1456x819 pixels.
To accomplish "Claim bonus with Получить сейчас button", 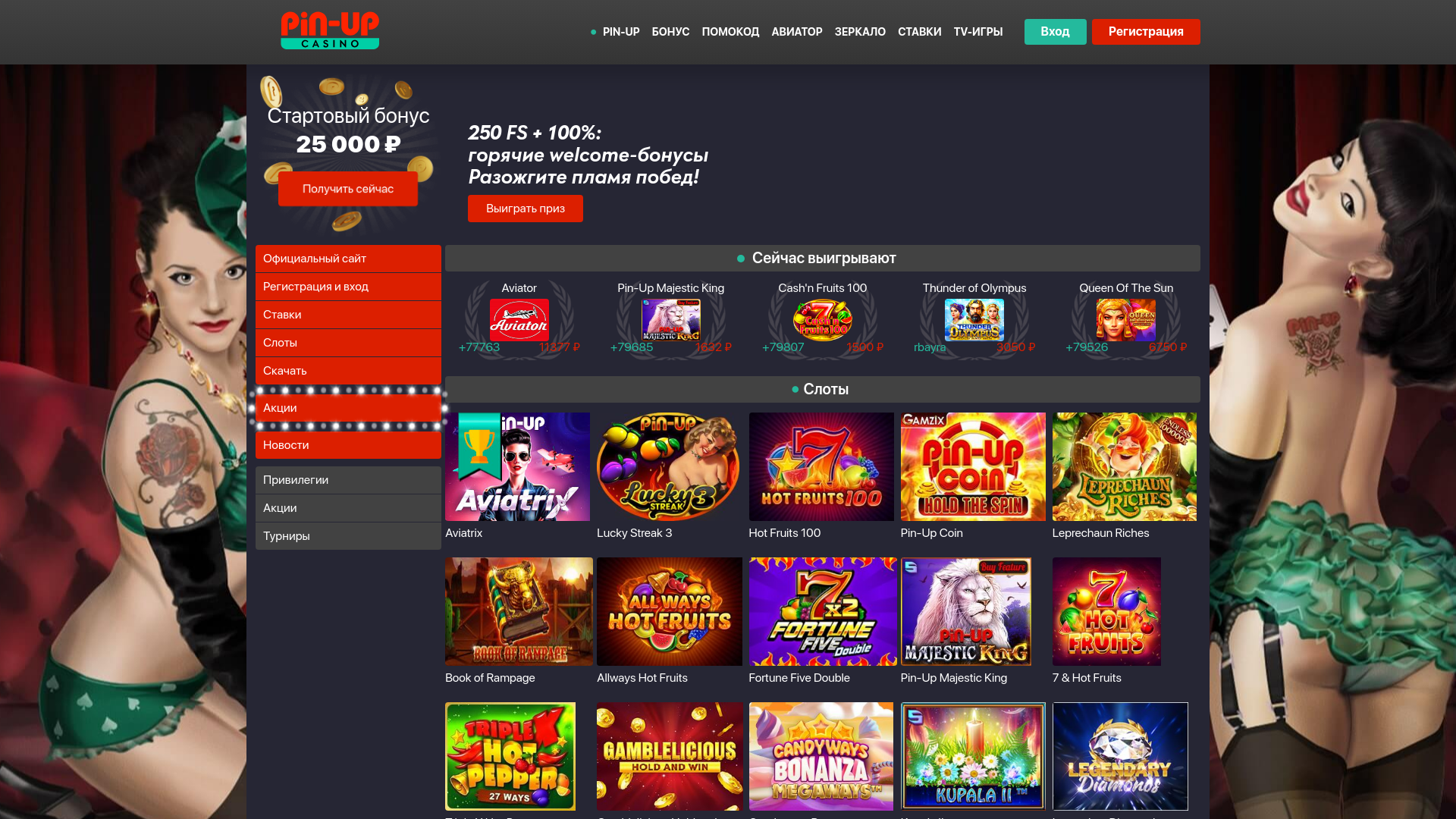I will (347, 189).
